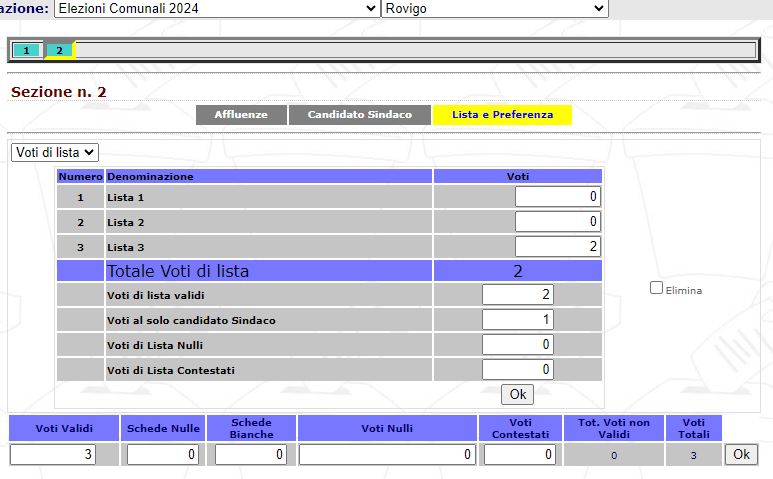Focus the Lista 3 votes field

pyautogui.click(x=557, y=246)
